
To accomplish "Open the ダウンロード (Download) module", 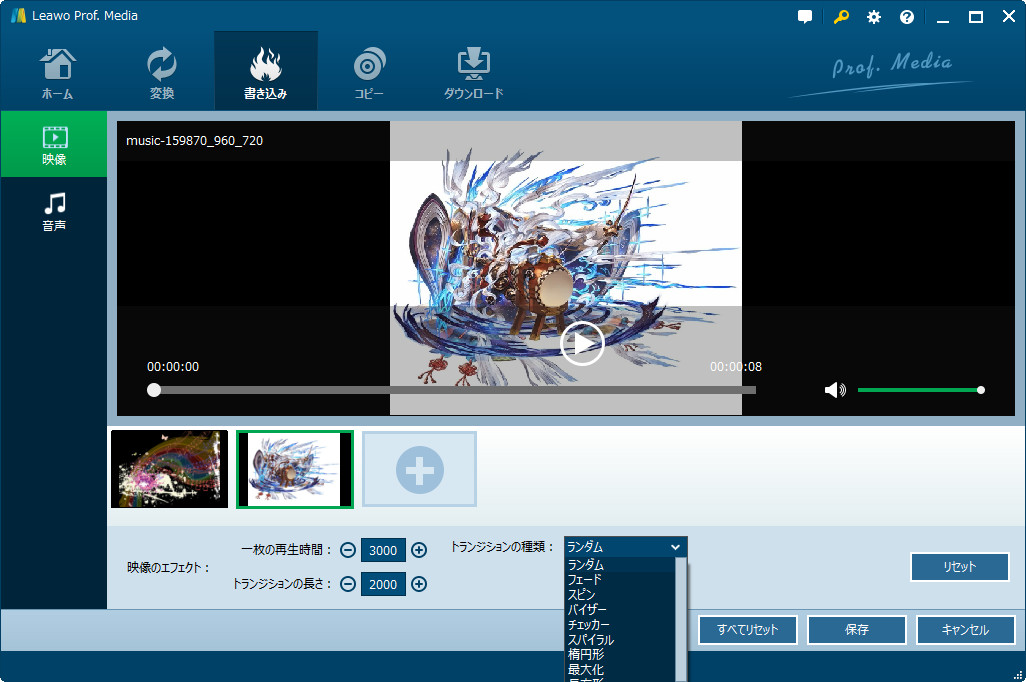I will click(474, 73).
